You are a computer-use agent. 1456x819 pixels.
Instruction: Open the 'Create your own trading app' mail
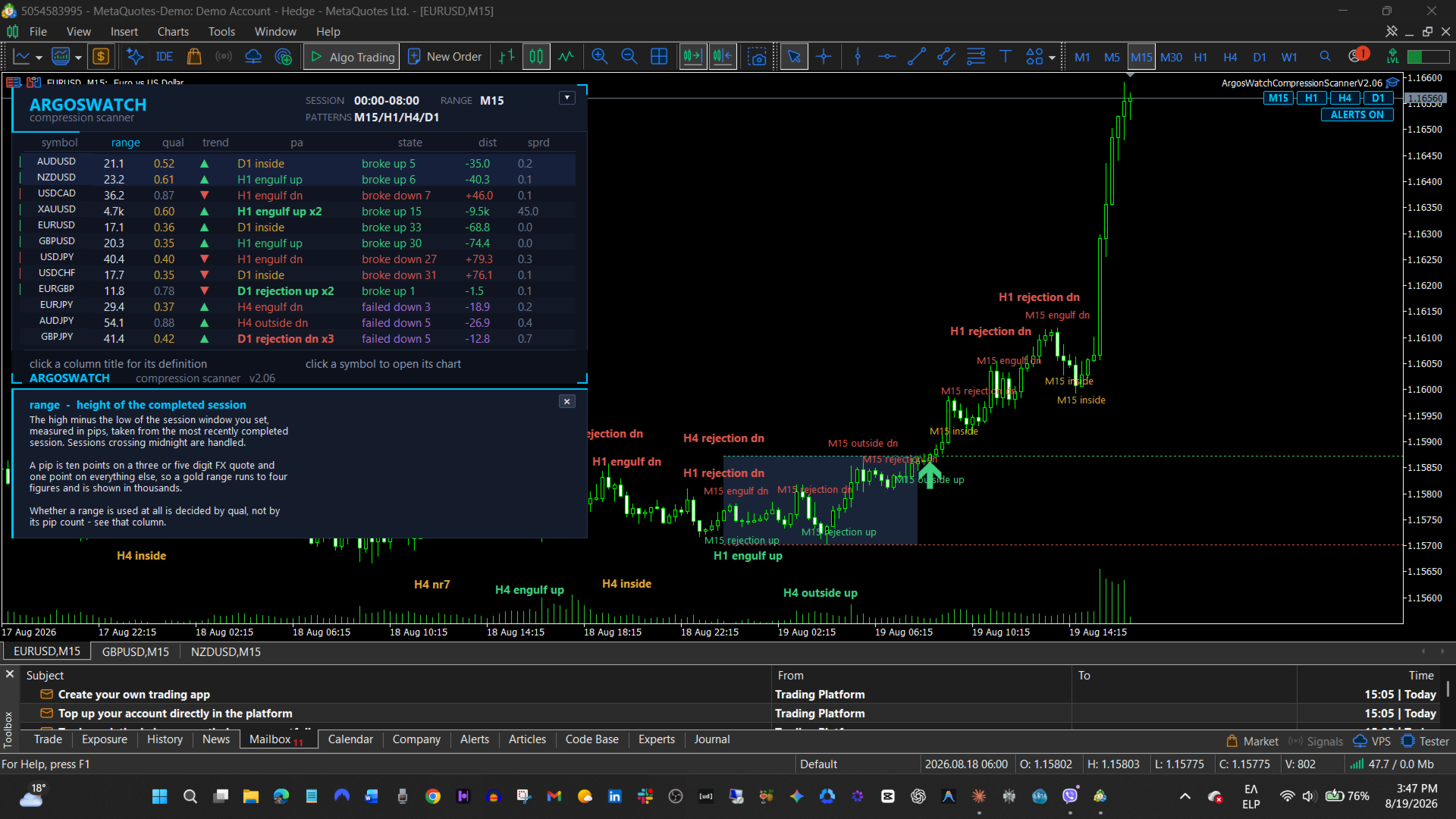tap(134, 695)
